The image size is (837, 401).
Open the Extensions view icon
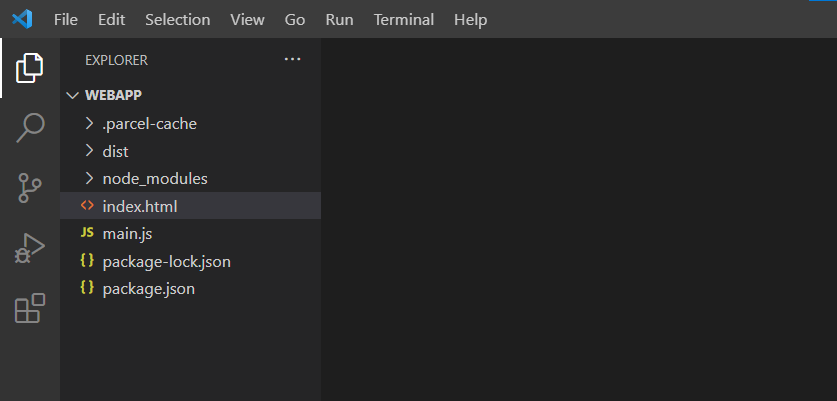(30, 308)
